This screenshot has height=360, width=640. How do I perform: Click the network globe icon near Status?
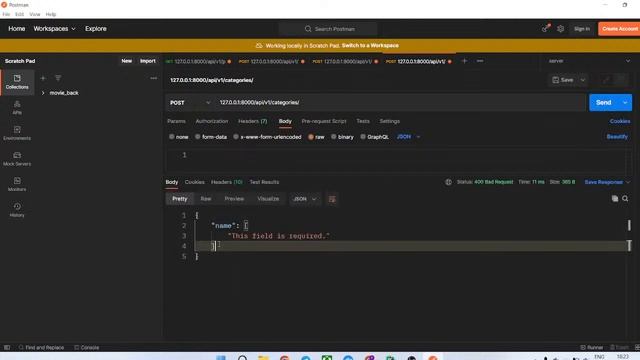pyautogui.click(x=448, y=182)
